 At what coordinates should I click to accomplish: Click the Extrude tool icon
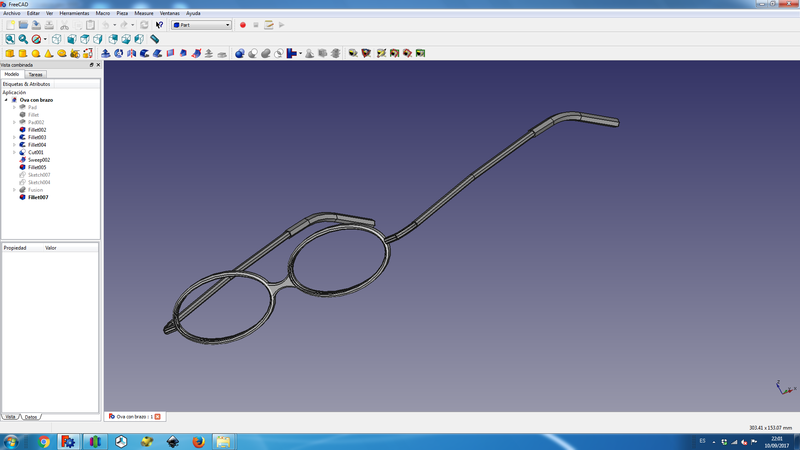106,53
